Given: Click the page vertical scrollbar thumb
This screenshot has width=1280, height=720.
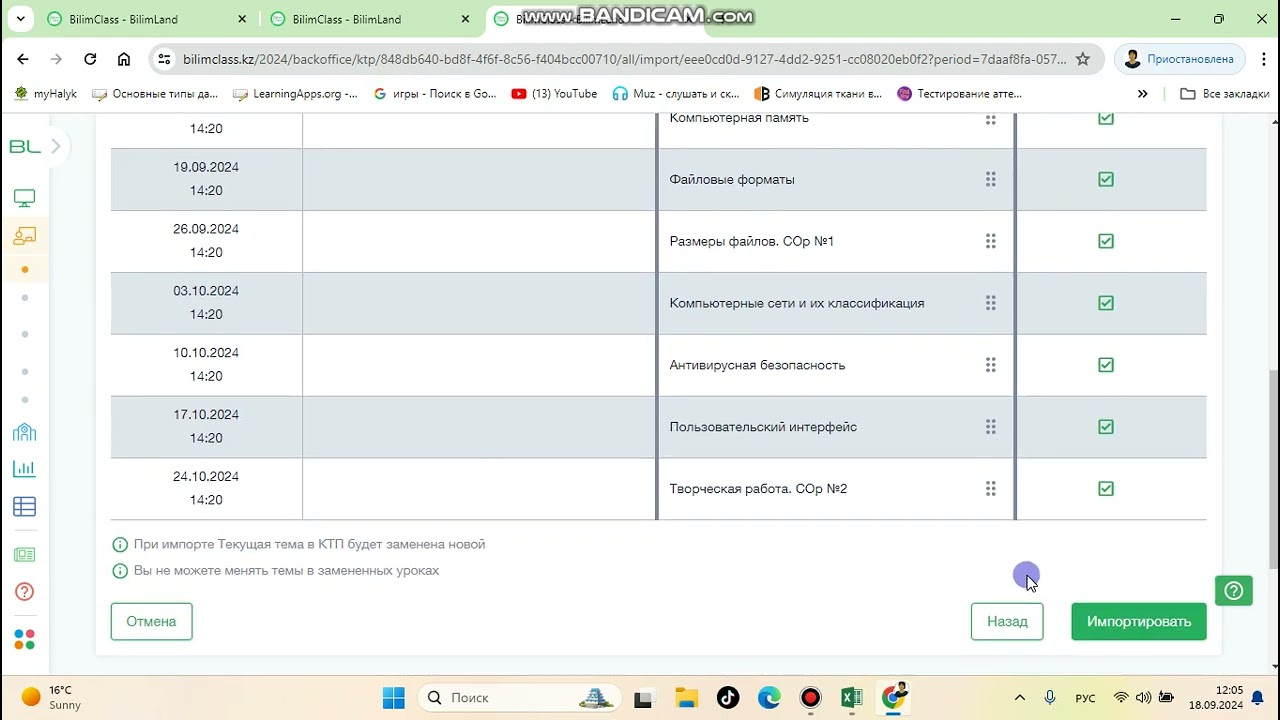Looking at the screenshot, I should pos(1273,468).
